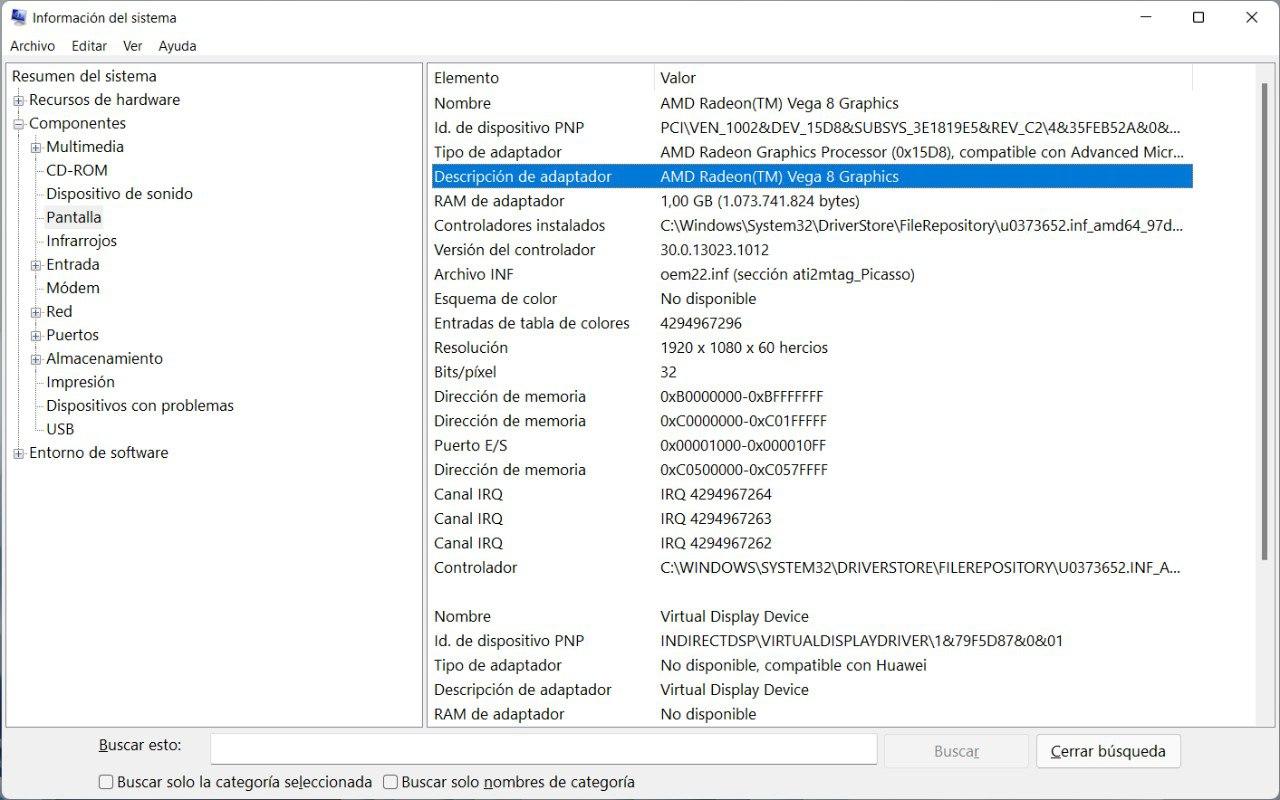Expand the Entorno de software node

[x=18, y=453]
